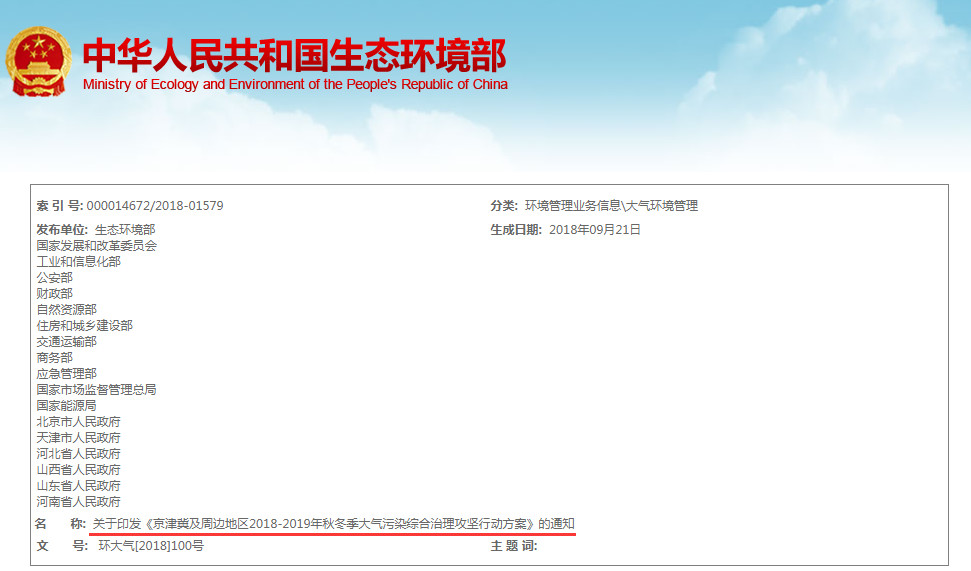Click 工业和信息化部 in publisher list
This screenshot has width=971, height=571.
click(79, 262)
